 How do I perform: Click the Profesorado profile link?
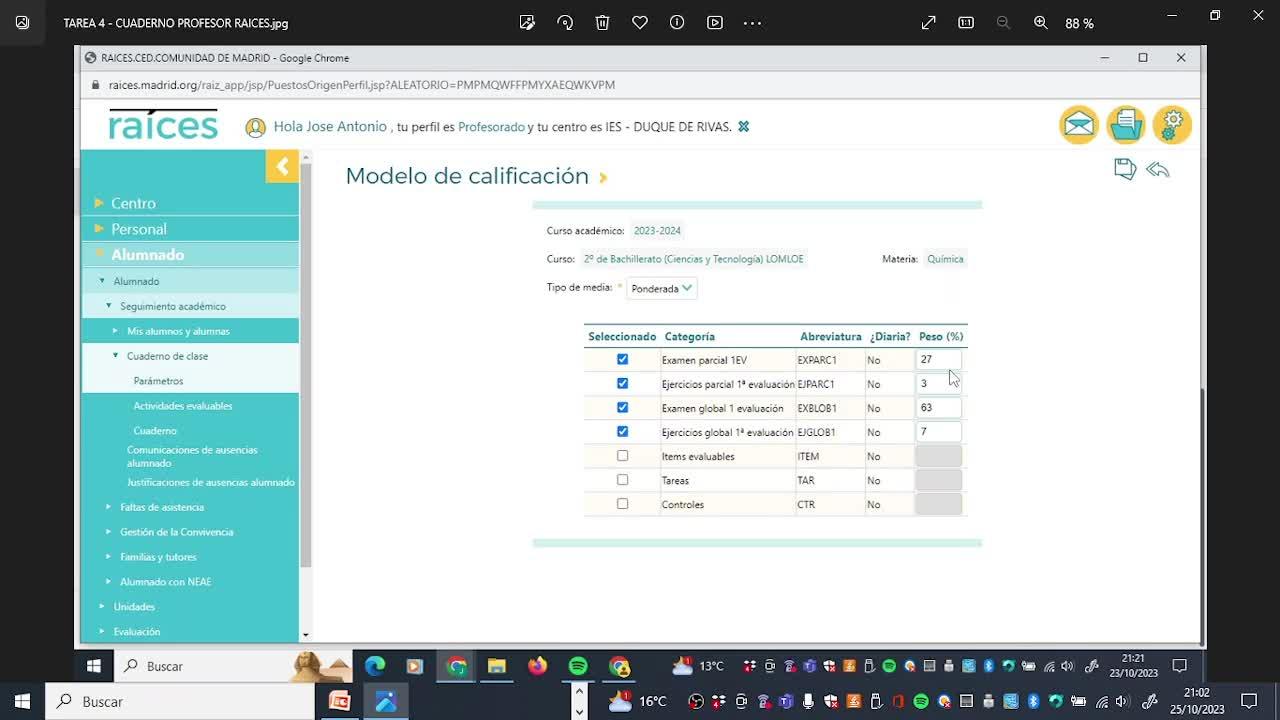[491, 127]
